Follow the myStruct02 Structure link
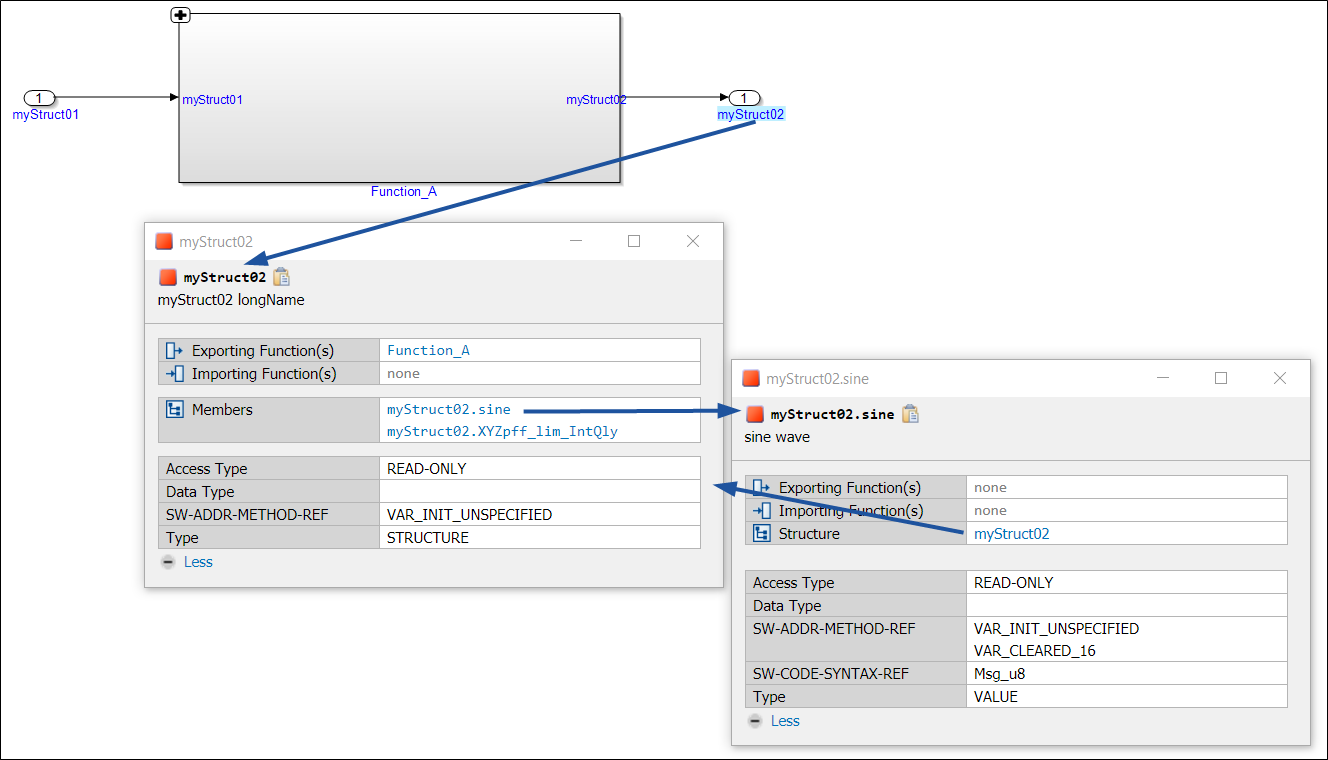Image resolution: width=1328 pixels, height=760 pixels. click(1011, 534)
